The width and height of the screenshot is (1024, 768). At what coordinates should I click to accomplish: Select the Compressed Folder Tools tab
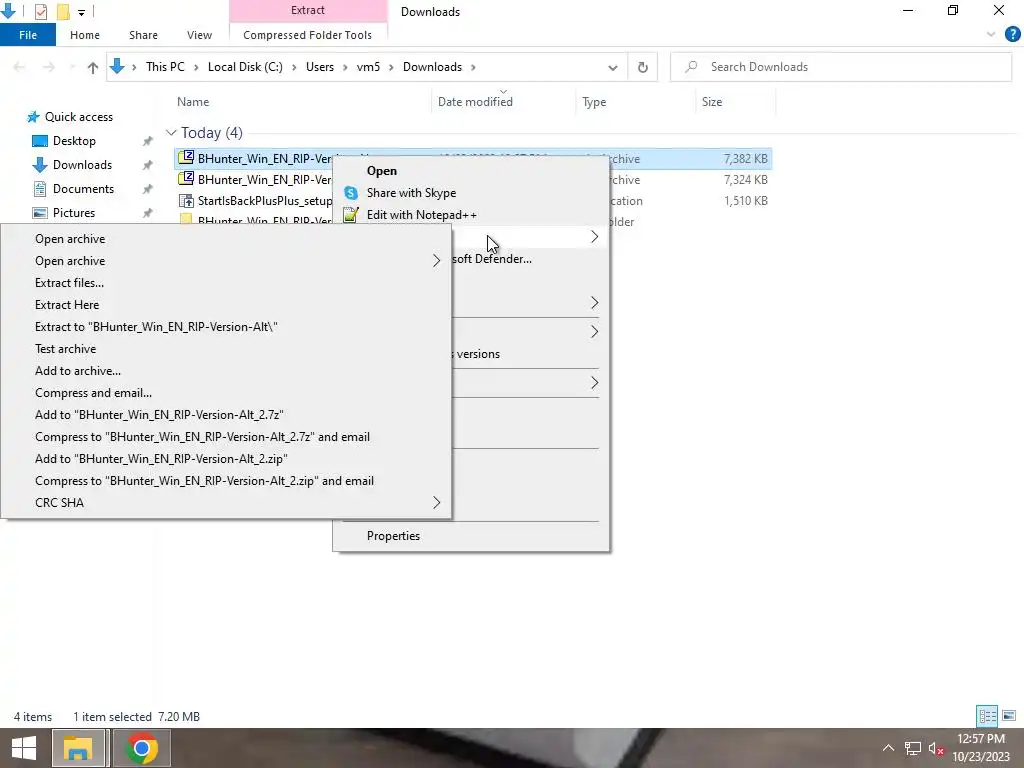[x=308, y=35]
